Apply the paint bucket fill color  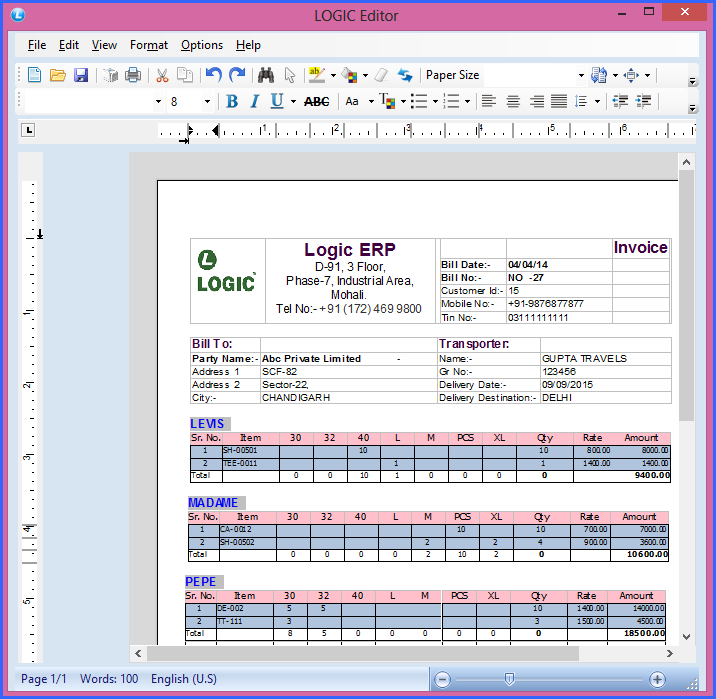(x=349, y=75)
